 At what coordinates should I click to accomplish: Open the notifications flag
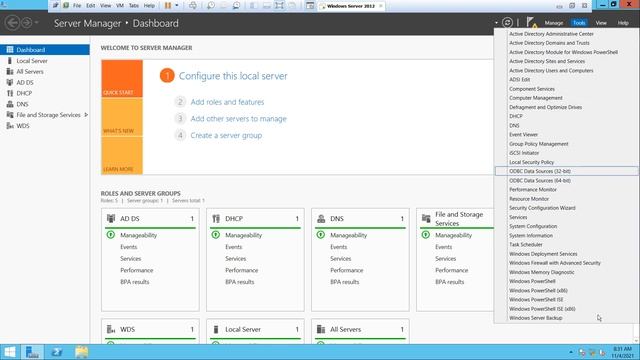coord(531,22)
